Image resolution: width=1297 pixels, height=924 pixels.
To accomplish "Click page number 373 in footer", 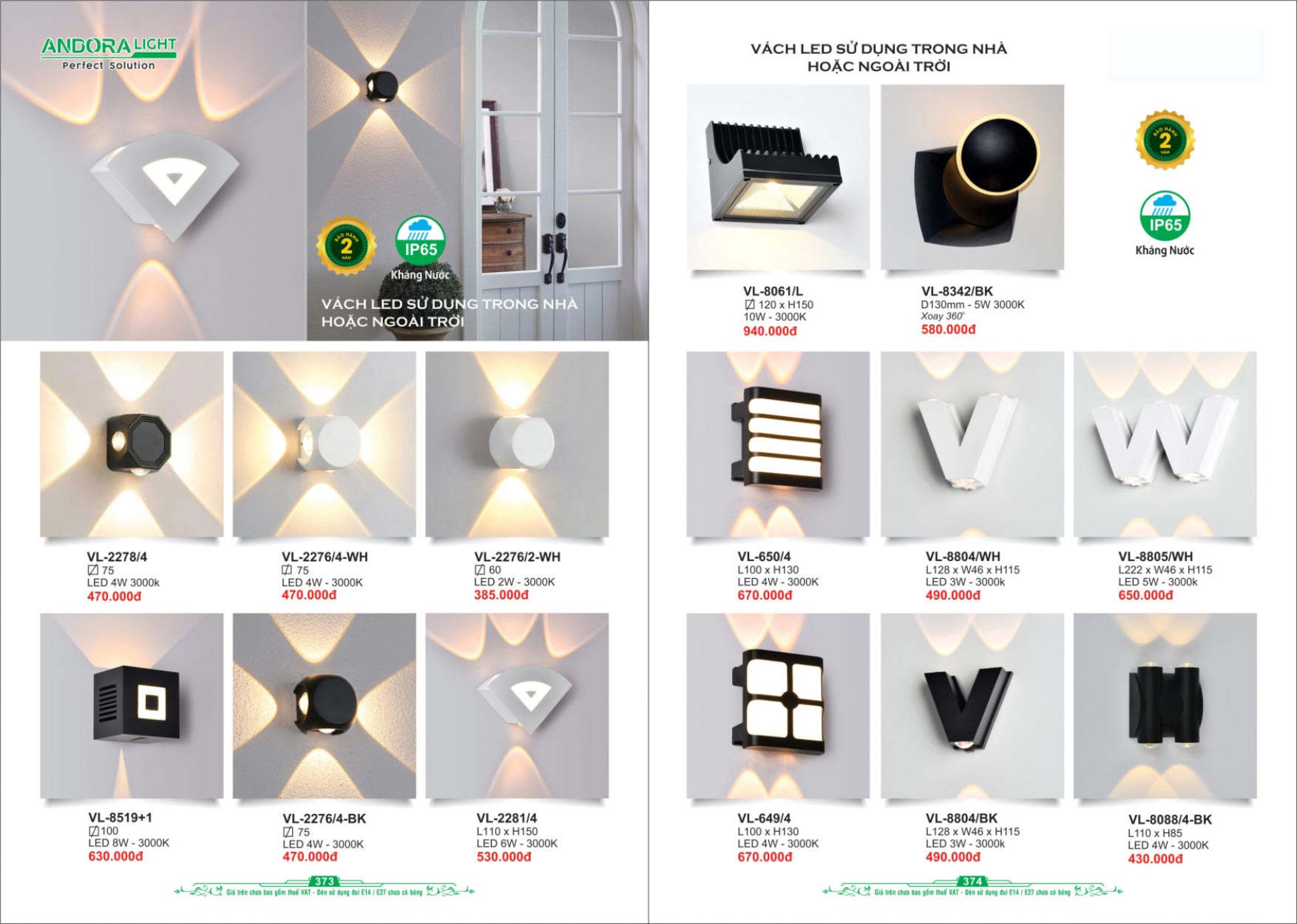I will click(325, 882).
